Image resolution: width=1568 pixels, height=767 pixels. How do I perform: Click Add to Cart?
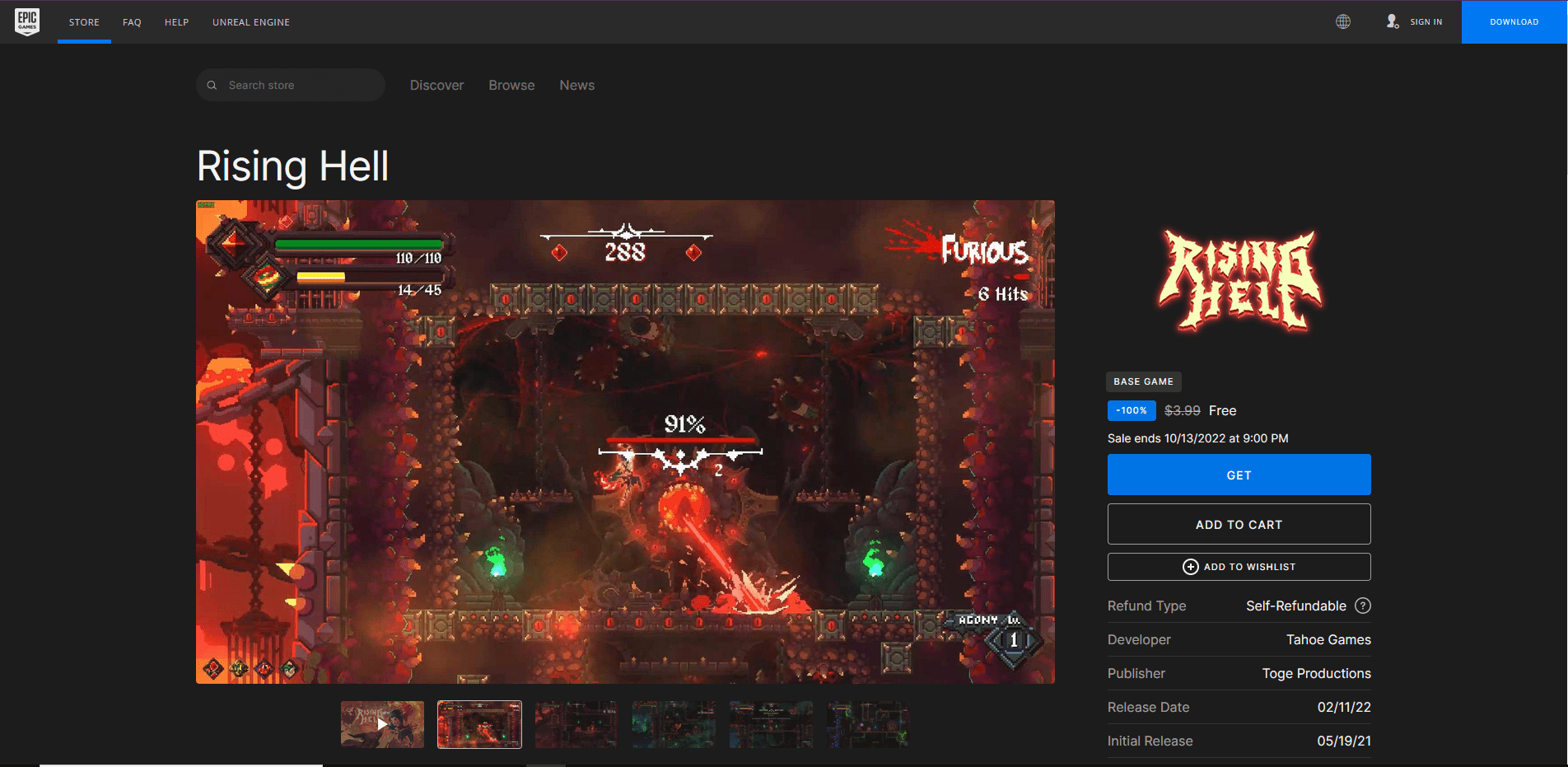[x=1239, y=524]
